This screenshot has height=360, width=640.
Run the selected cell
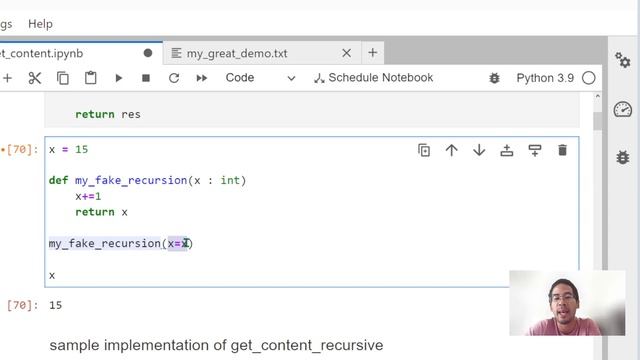[118, 78]
